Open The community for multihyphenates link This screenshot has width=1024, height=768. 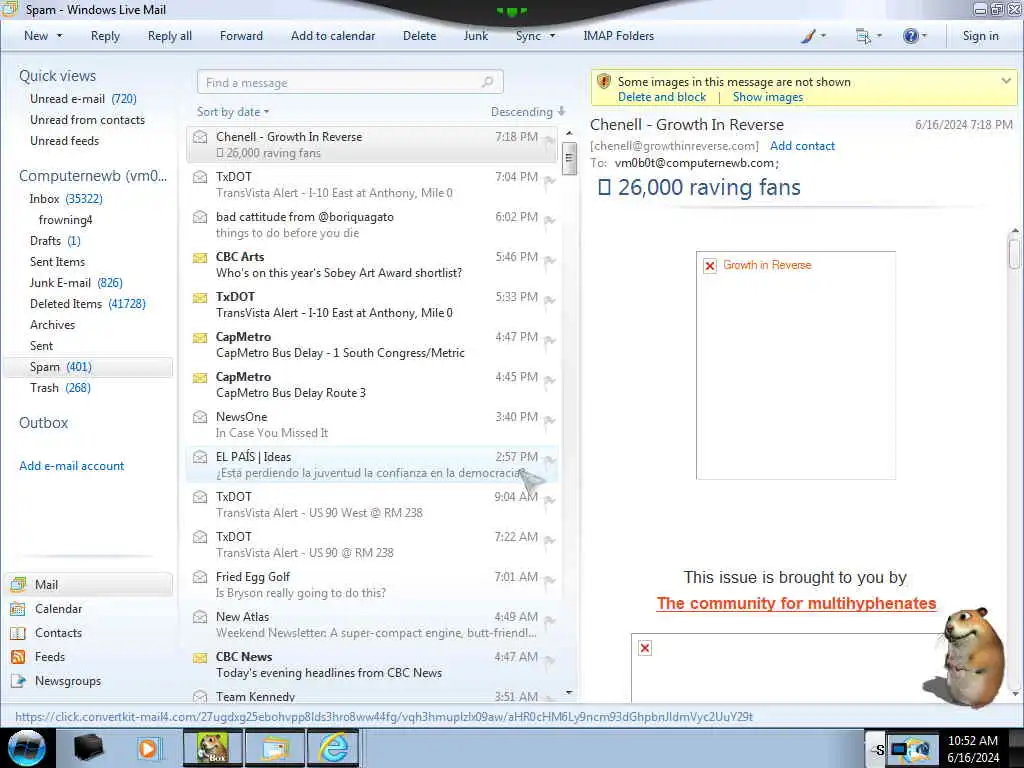[x=796, y=603]
